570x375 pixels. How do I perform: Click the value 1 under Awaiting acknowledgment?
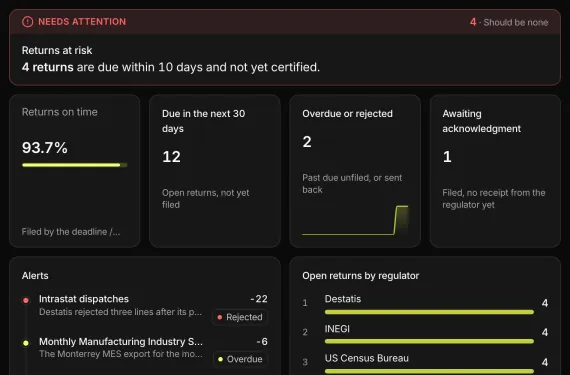(447, 157)
